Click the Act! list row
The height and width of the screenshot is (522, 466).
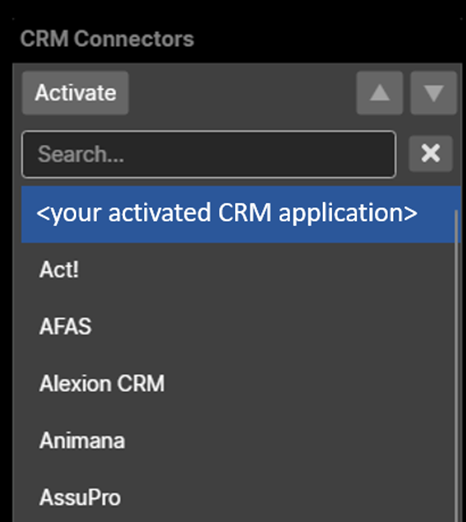[x=238, y=270]
